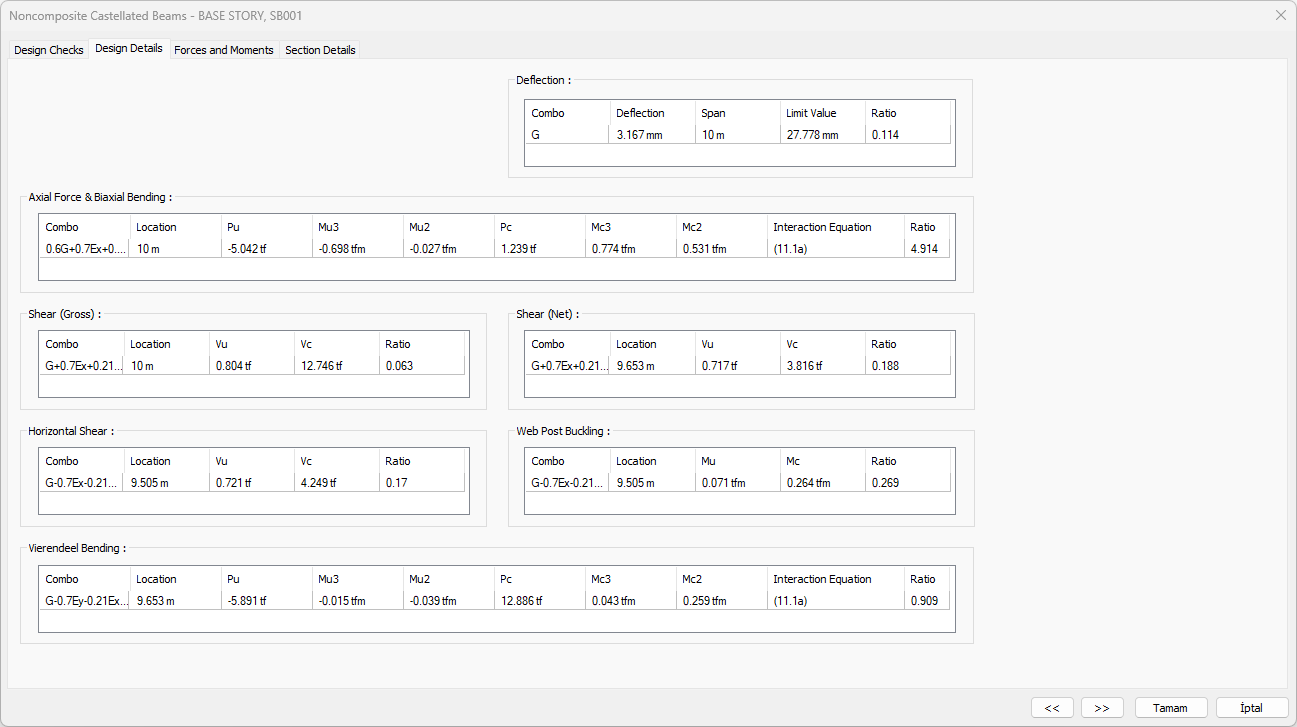Open the Forces and Moments tab
1297x727 pixels.
(223, 50)
